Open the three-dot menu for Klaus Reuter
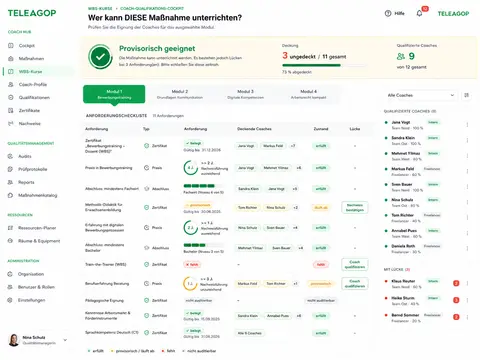Viewport: 480px width, 360px height. pyautogui.click(x=467, y=283)
